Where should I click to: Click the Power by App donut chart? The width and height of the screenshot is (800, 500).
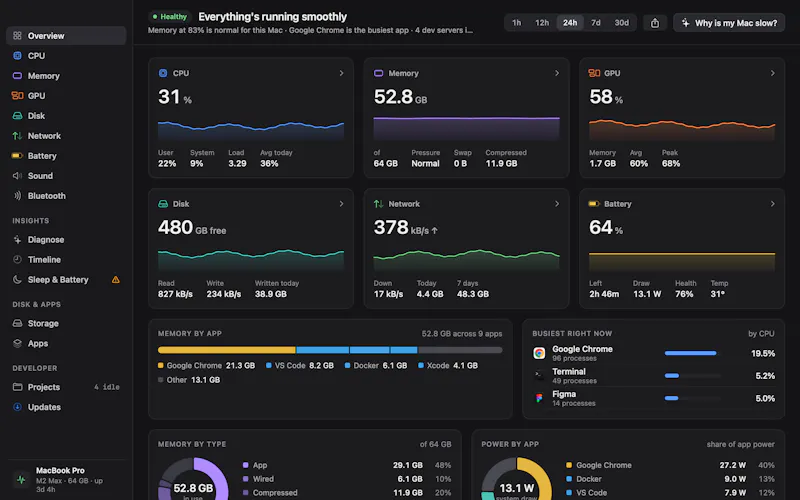click(x=516, y=480)
